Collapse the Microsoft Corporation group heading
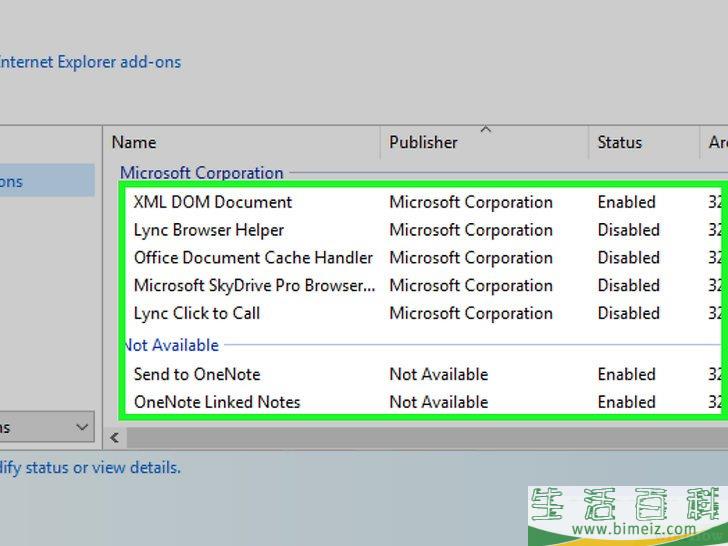 tap(202, 173)
